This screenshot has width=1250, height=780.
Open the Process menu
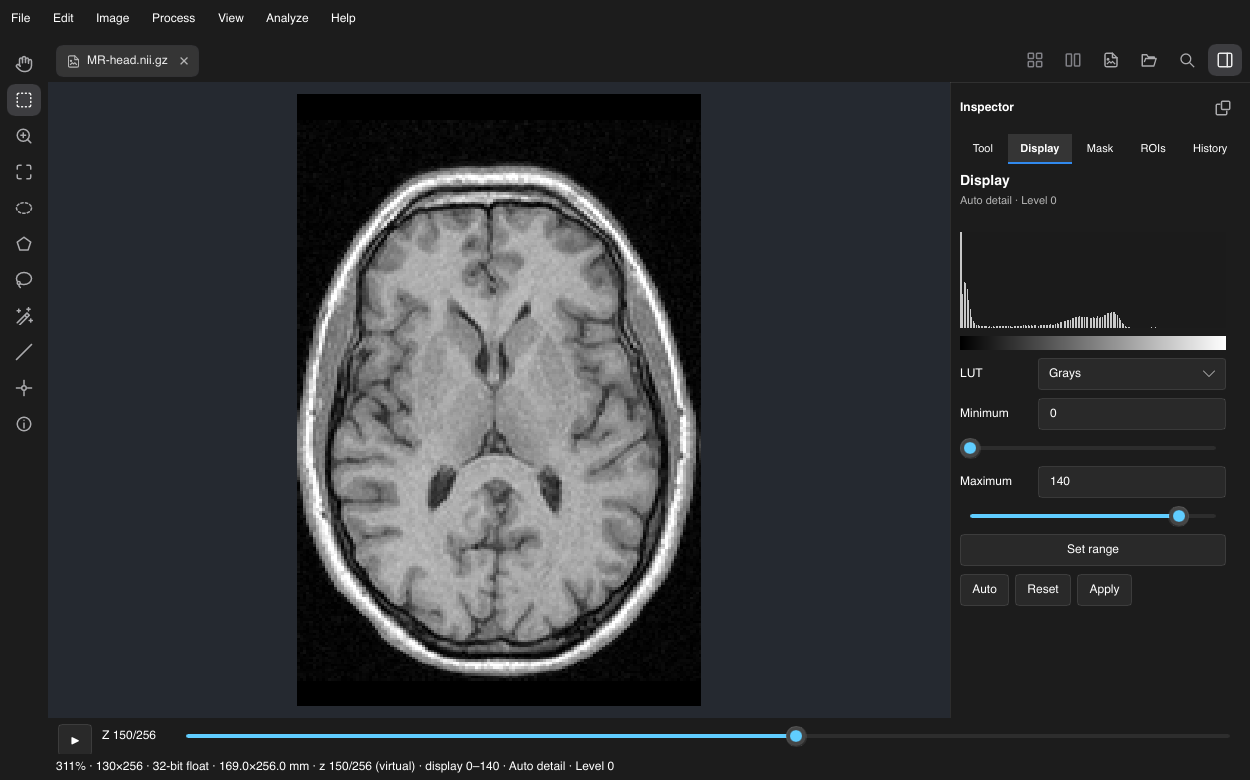pos(173,18)
